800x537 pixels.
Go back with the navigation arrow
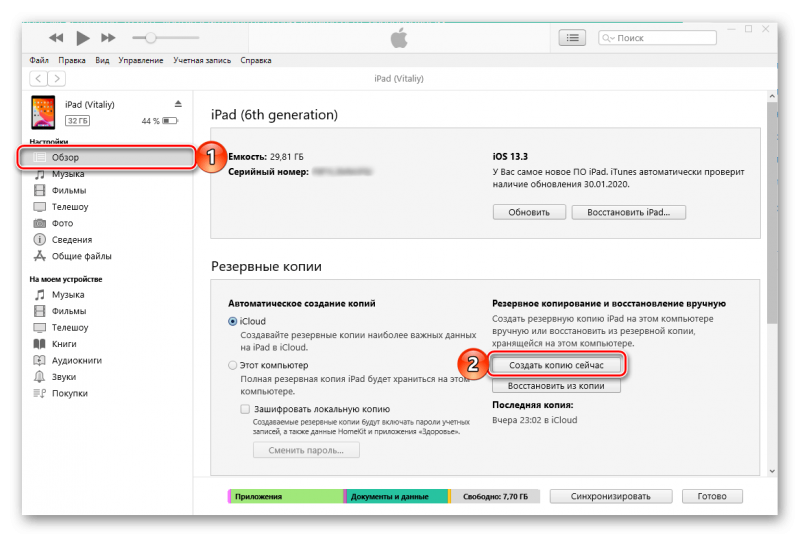(x=39, y=78)
